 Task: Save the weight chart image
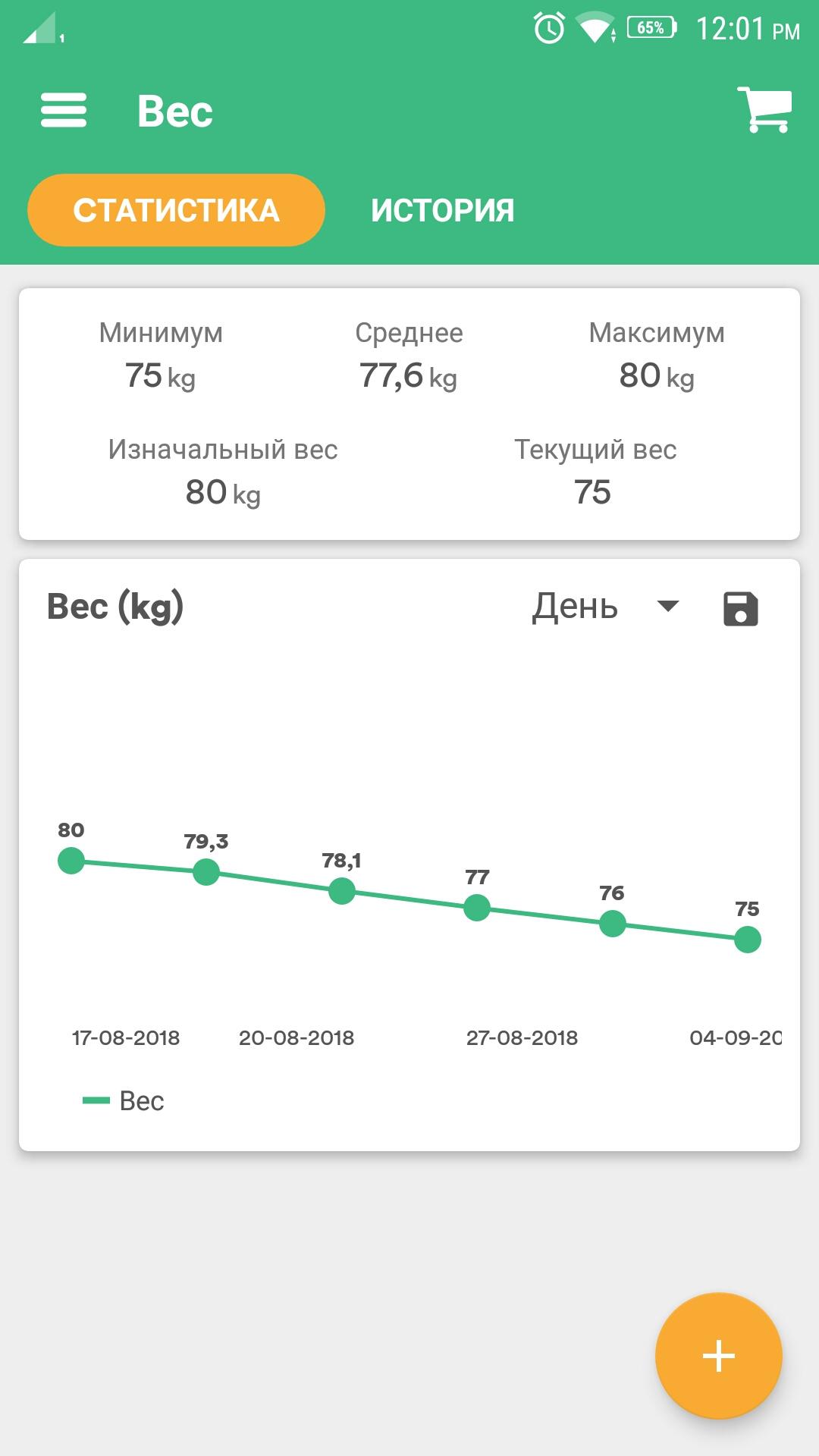(x=740, y=608)
